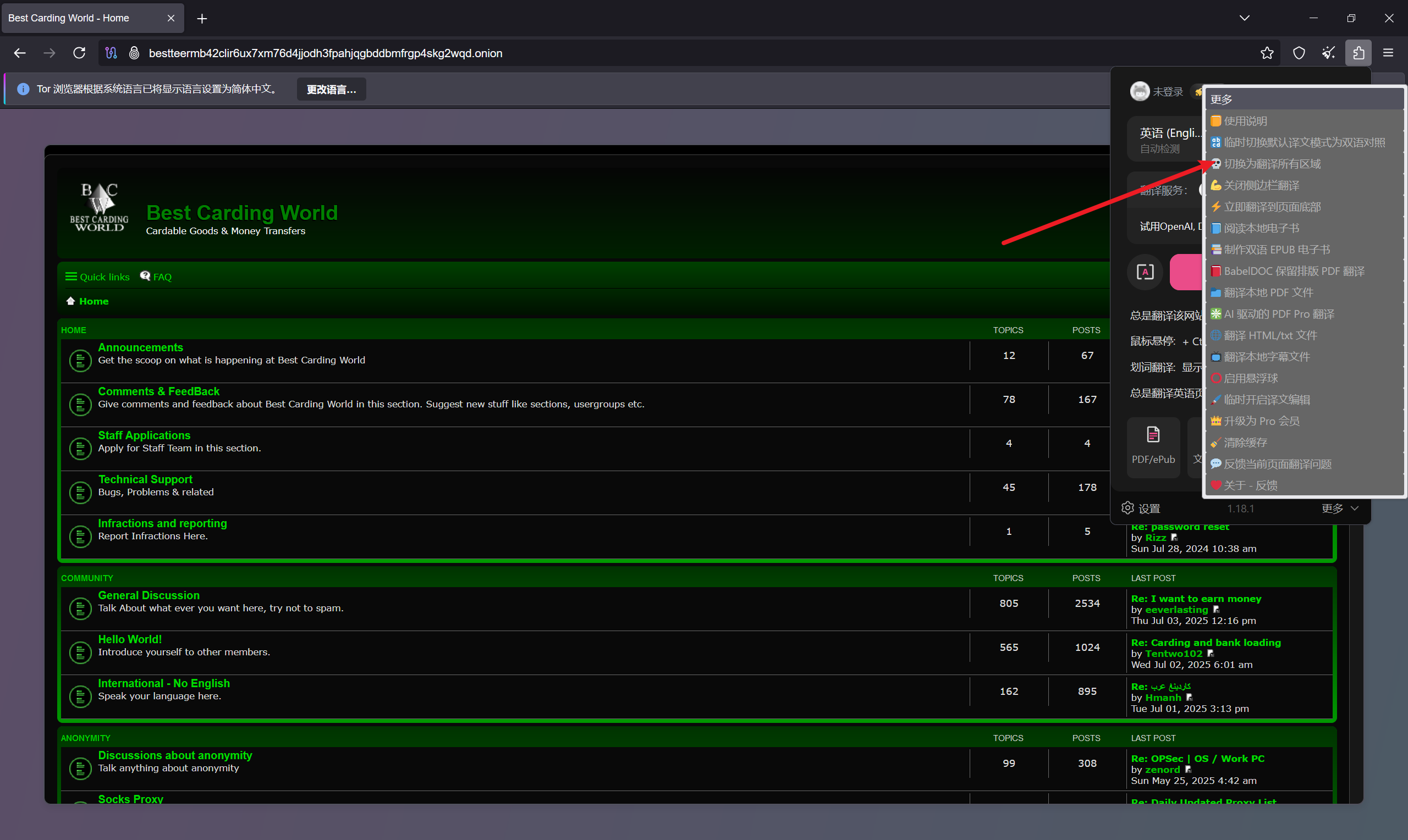
Task: Click the house icon next to Home
Action: tap(71, 301)
